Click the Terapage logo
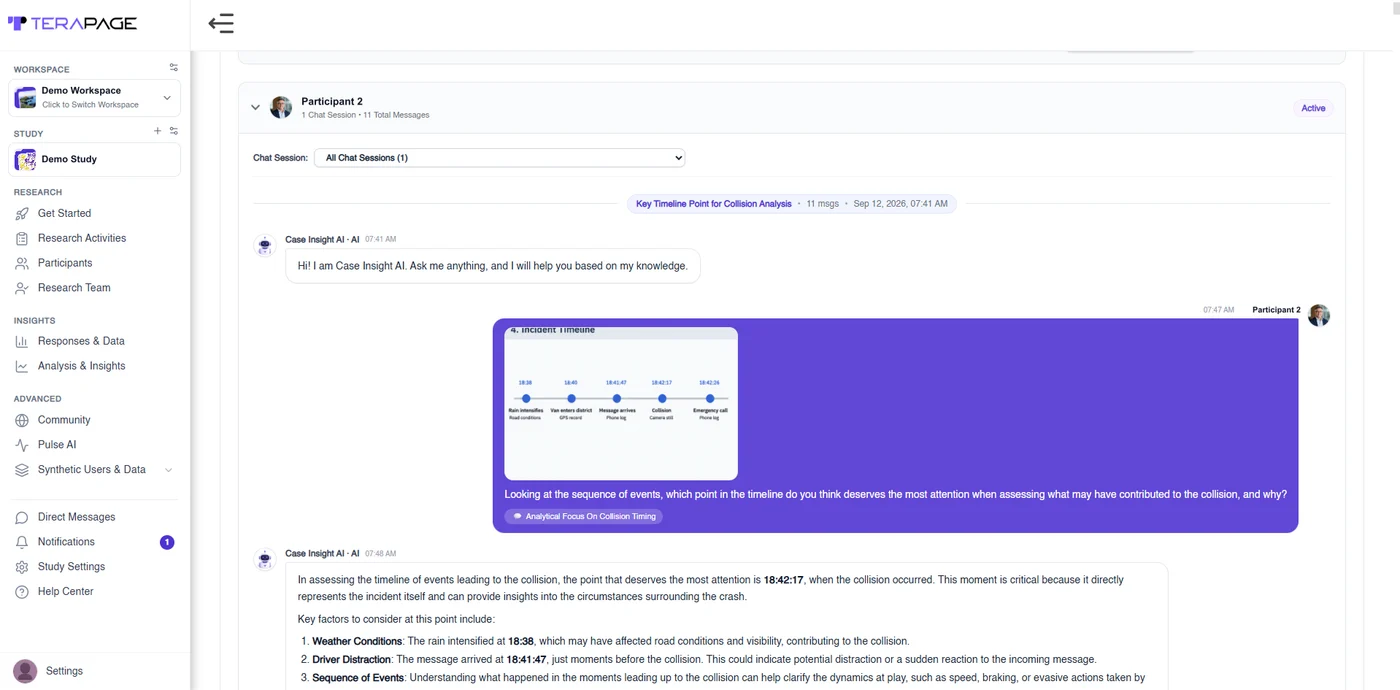Screen dimensions: 1400x690 [x=72, y=23]
